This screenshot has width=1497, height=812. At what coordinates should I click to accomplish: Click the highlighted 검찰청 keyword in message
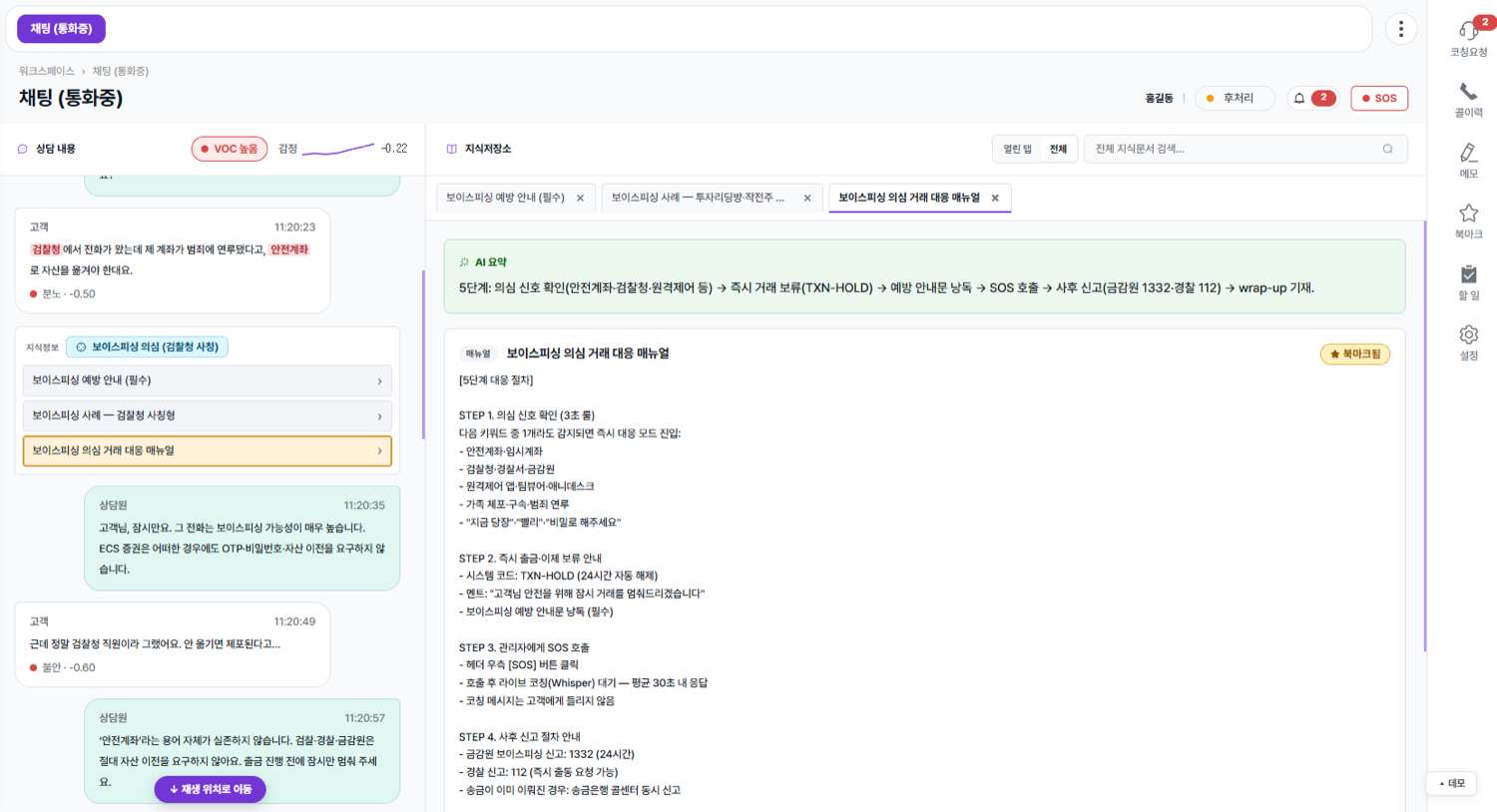[x=46, y=249]
